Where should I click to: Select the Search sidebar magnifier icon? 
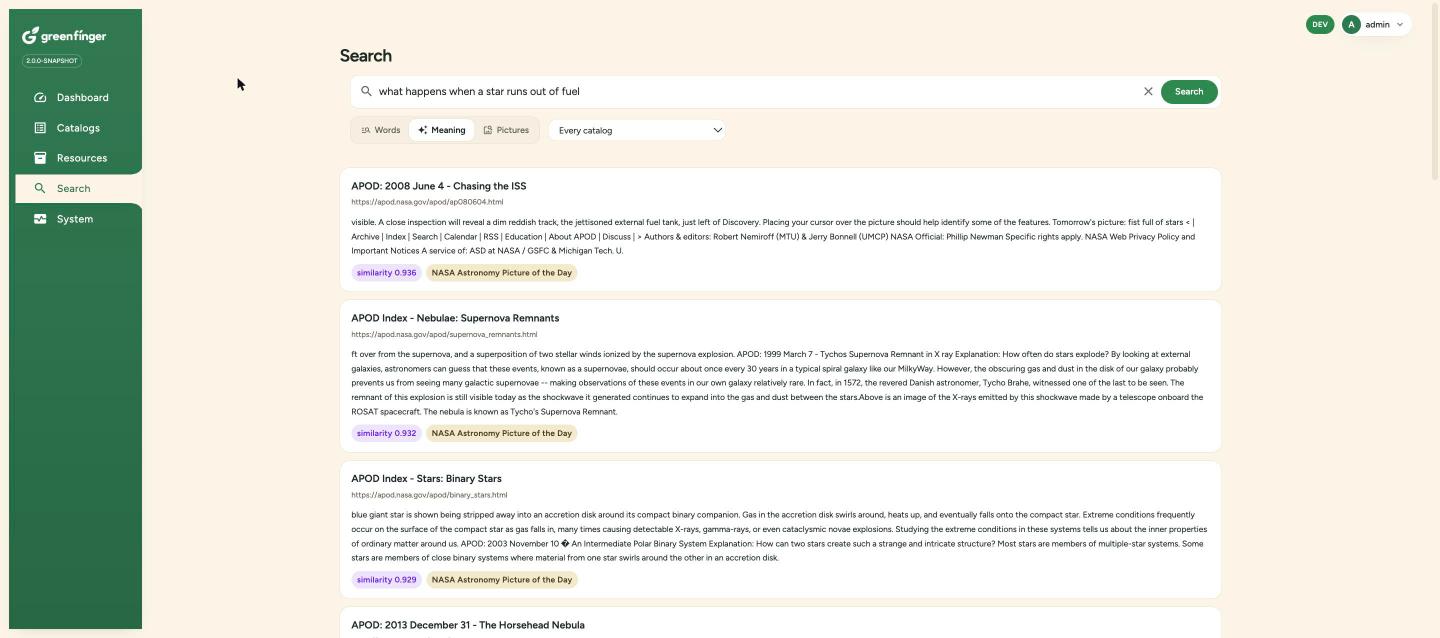(40, 188)
